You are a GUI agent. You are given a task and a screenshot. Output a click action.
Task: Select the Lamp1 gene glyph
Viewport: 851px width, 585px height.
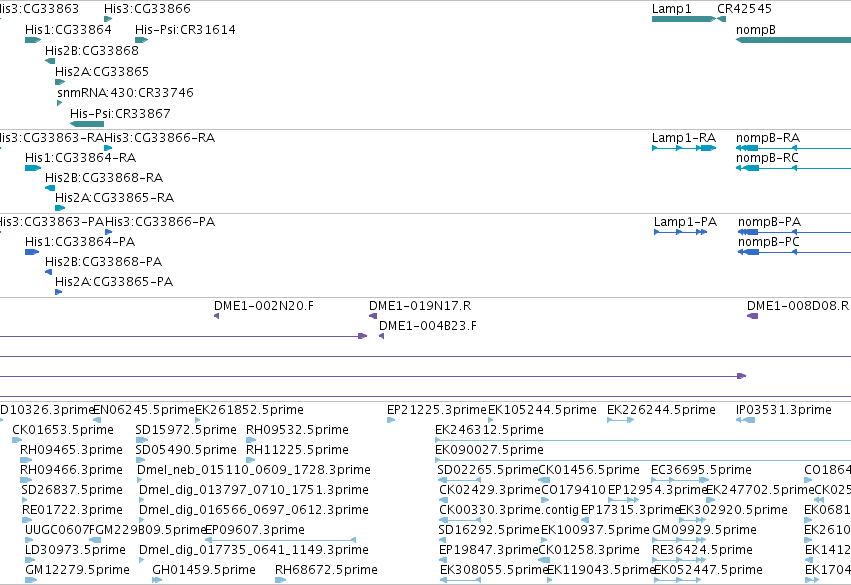point(684,19)
